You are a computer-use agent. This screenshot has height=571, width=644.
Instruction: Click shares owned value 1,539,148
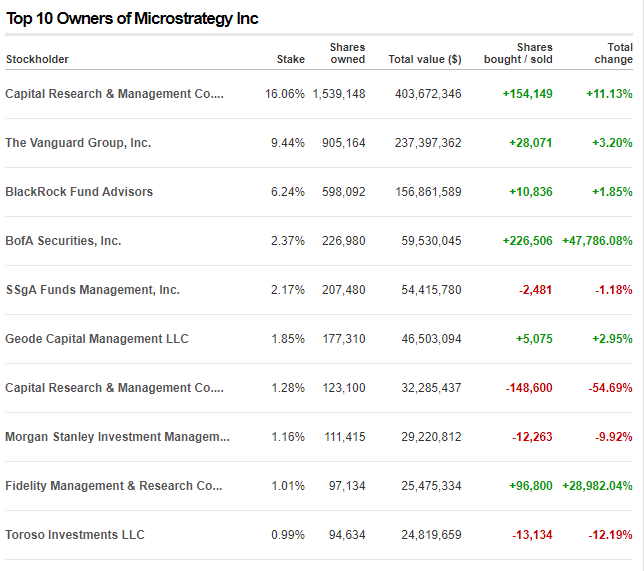[x=339, y=94]
